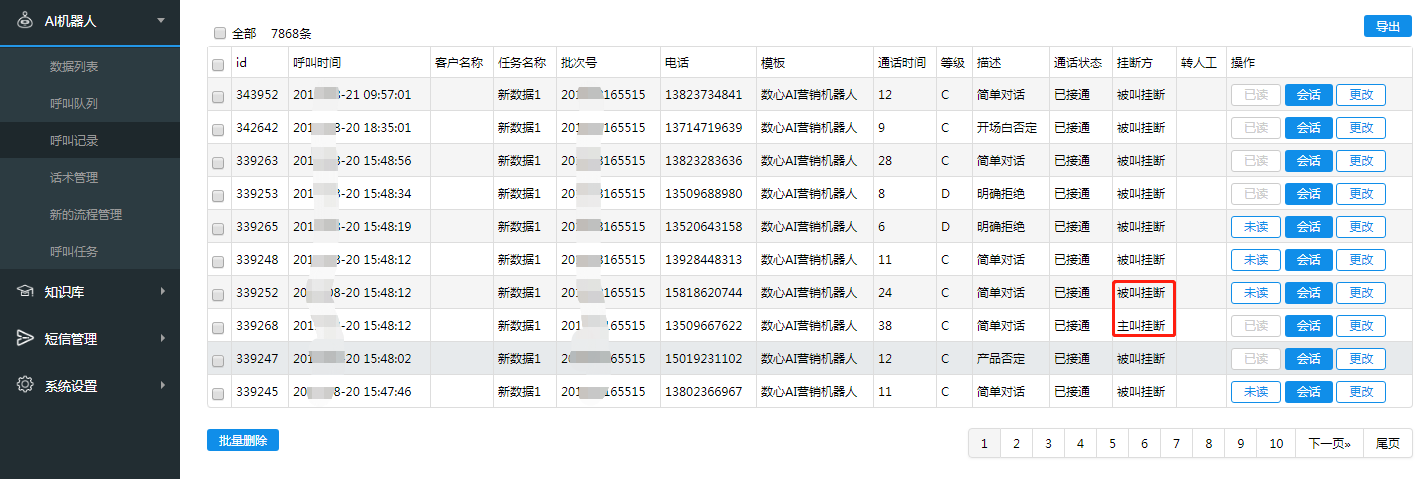Image resolution: width=1419 pixels, height=479 pixels.
Task: Open 话术管理 in the sidebar
Action: 74,178
